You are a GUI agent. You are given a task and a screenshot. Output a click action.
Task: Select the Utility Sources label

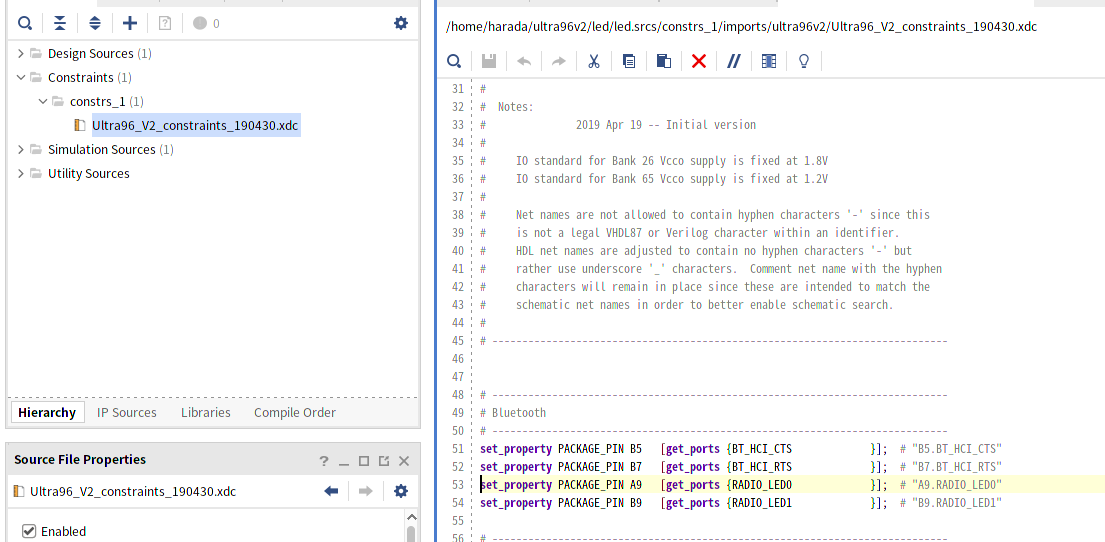pos(89,173)
